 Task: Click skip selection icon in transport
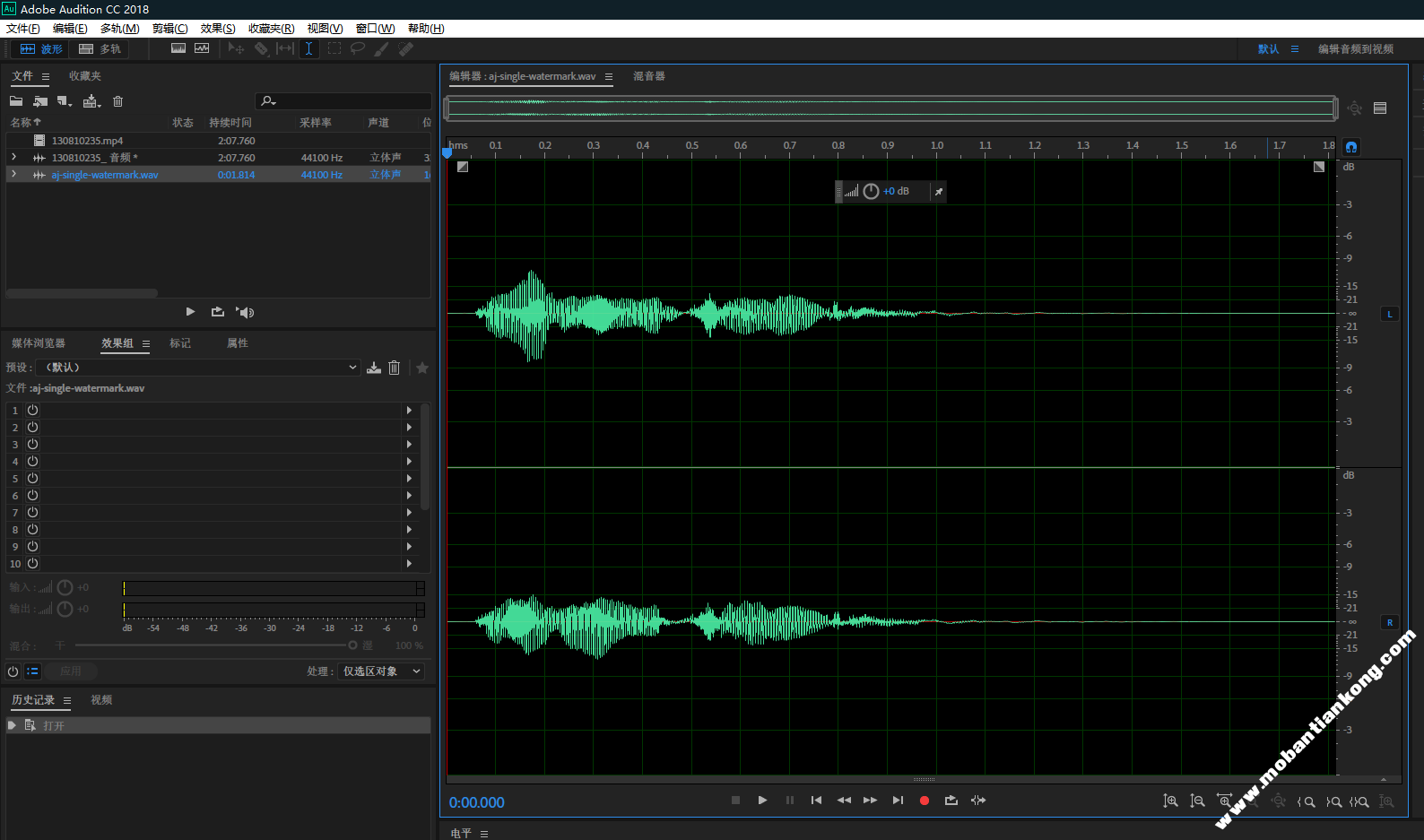pyautogui.click(x=978, y=801)
